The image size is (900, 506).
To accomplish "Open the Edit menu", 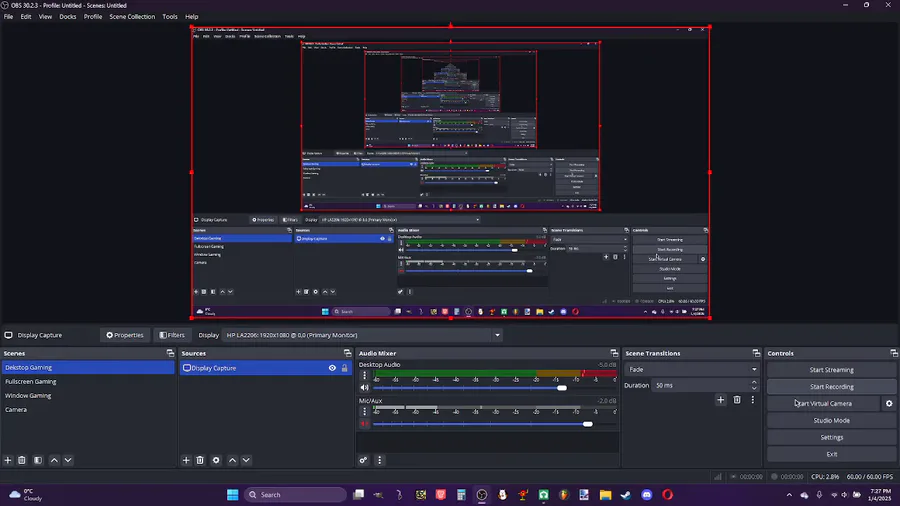I will (x=26, y=17).
